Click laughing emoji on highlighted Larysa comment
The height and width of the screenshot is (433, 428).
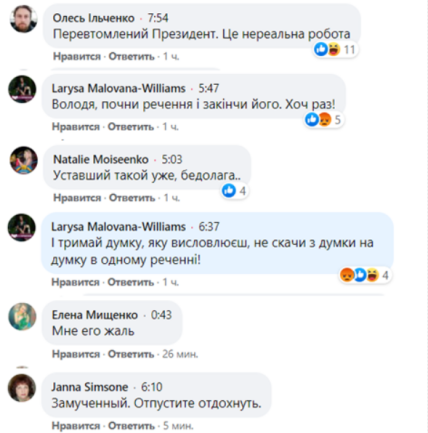click(x=373, y=275)
